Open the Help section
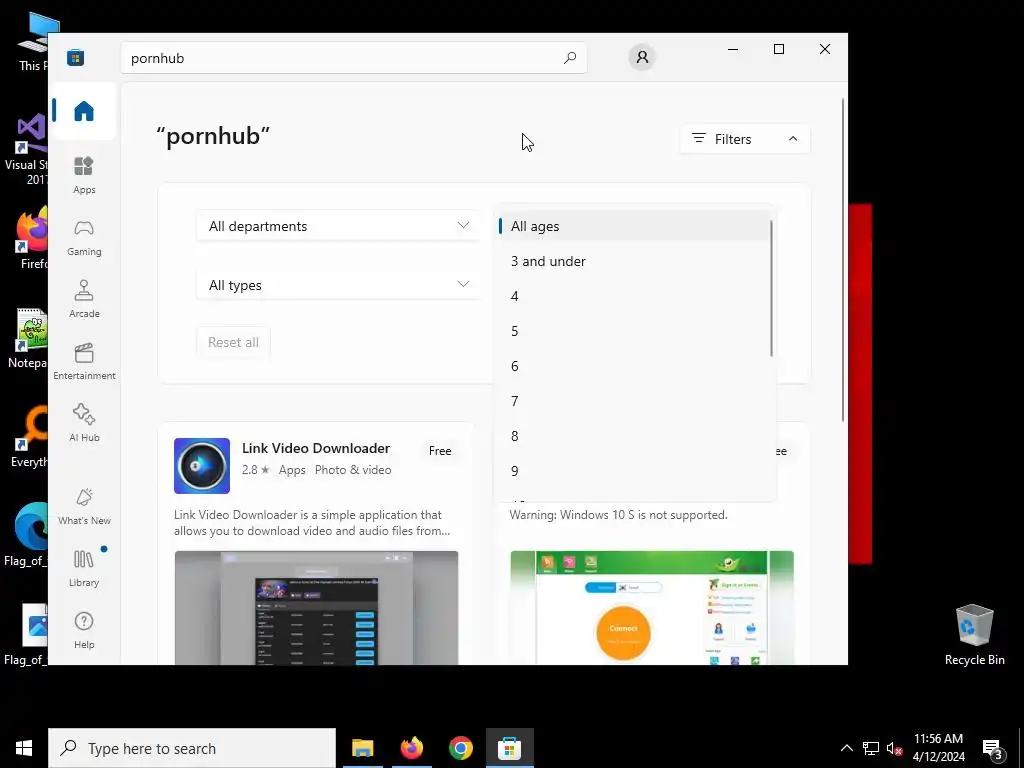The image size is (1024, 768). coord(84,630)
